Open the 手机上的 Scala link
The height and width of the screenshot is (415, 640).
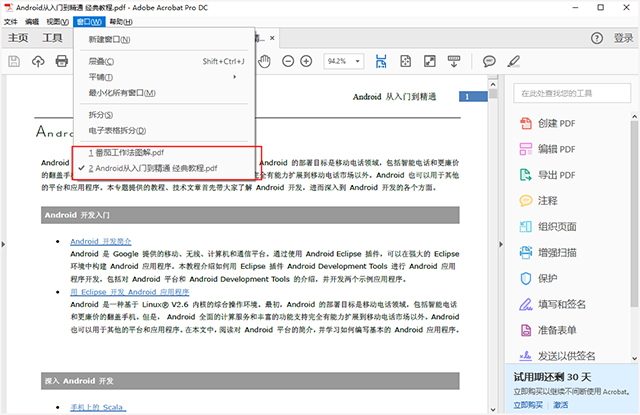(x=98, y=407)
